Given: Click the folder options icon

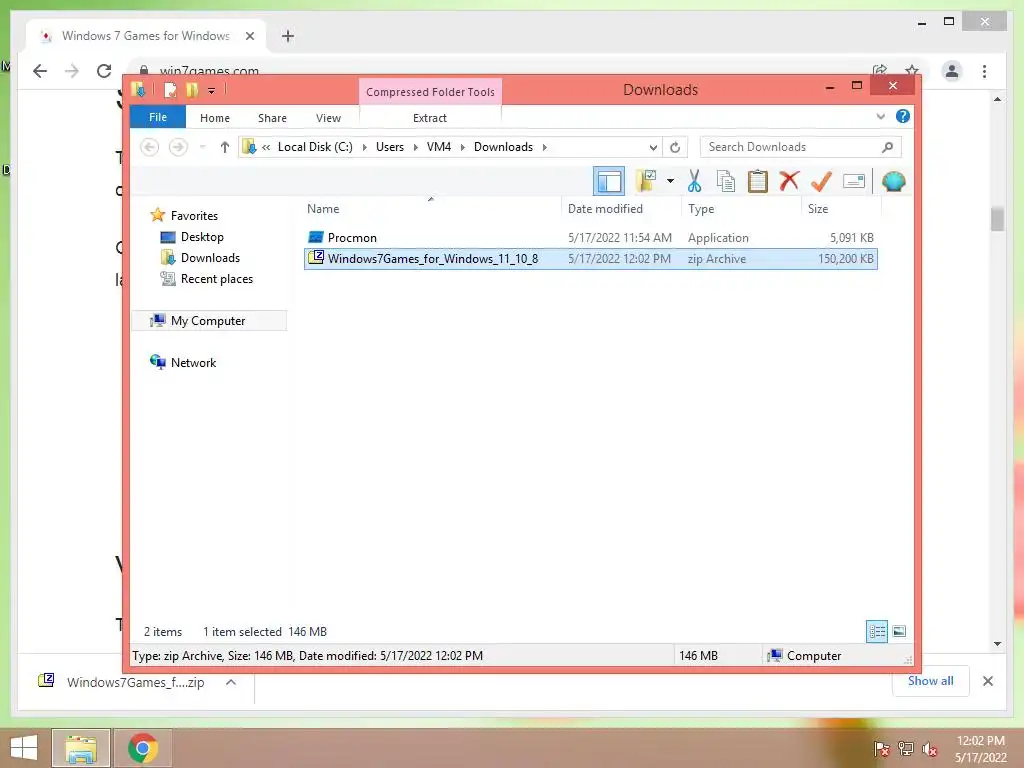Looking at the screenshot, I should [x=646, y=181].
